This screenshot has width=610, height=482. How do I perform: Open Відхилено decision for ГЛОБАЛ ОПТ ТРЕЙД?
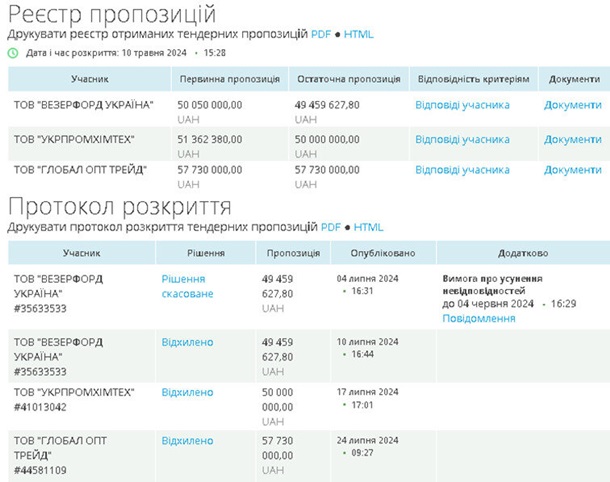(x=187, y=440)
